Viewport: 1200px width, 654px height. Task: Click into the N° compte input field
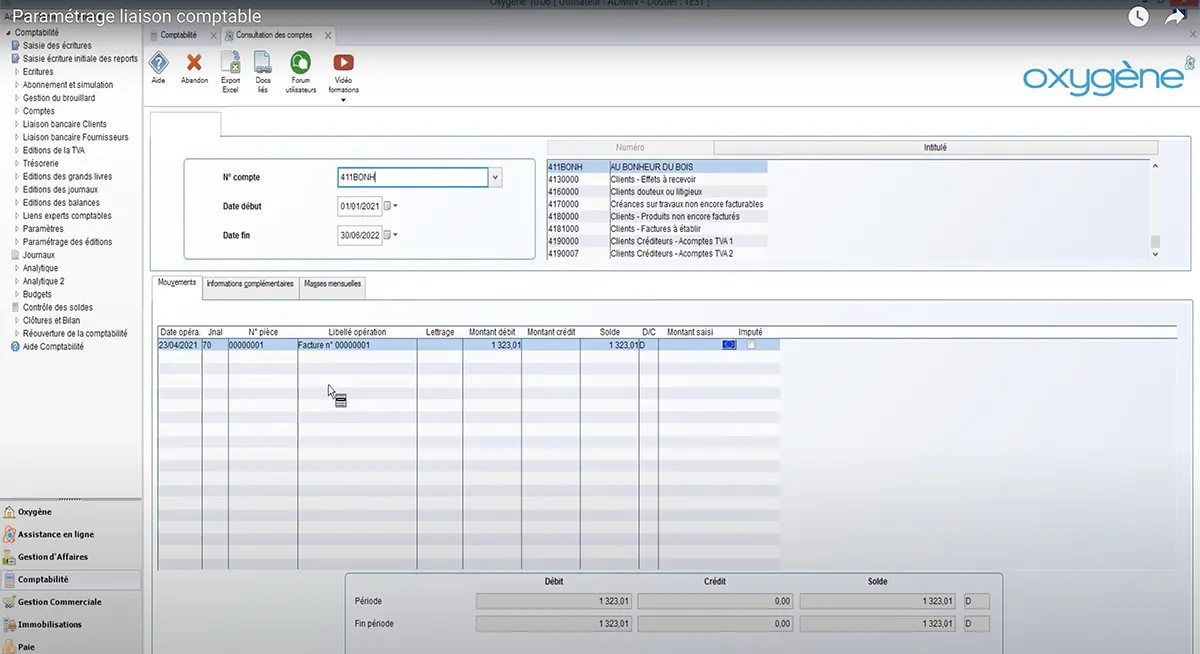pyautogui.click(x=412, y=178)
